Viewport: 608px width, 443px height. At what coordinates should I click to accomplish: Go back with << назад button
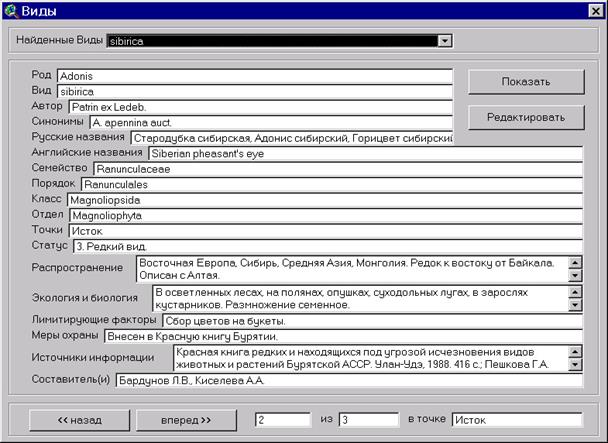[x=79, y=419]
